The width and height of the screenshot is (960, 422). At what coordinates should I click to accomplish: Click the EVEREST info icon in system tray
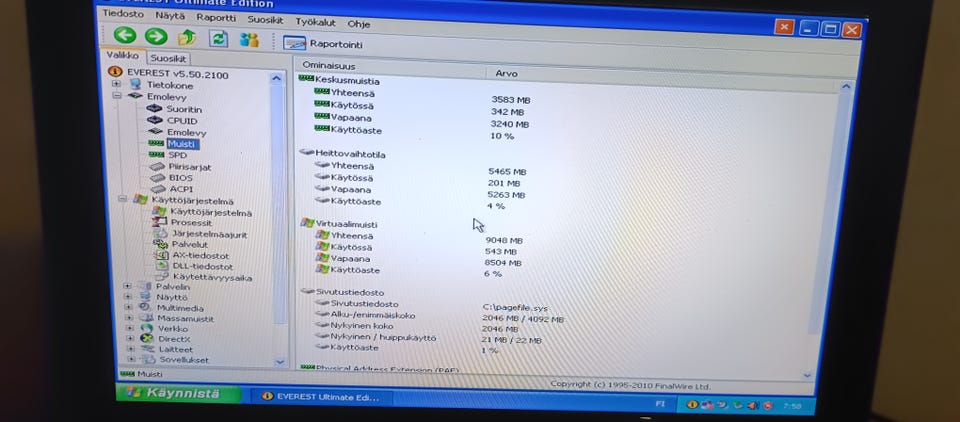click(692, 404)
